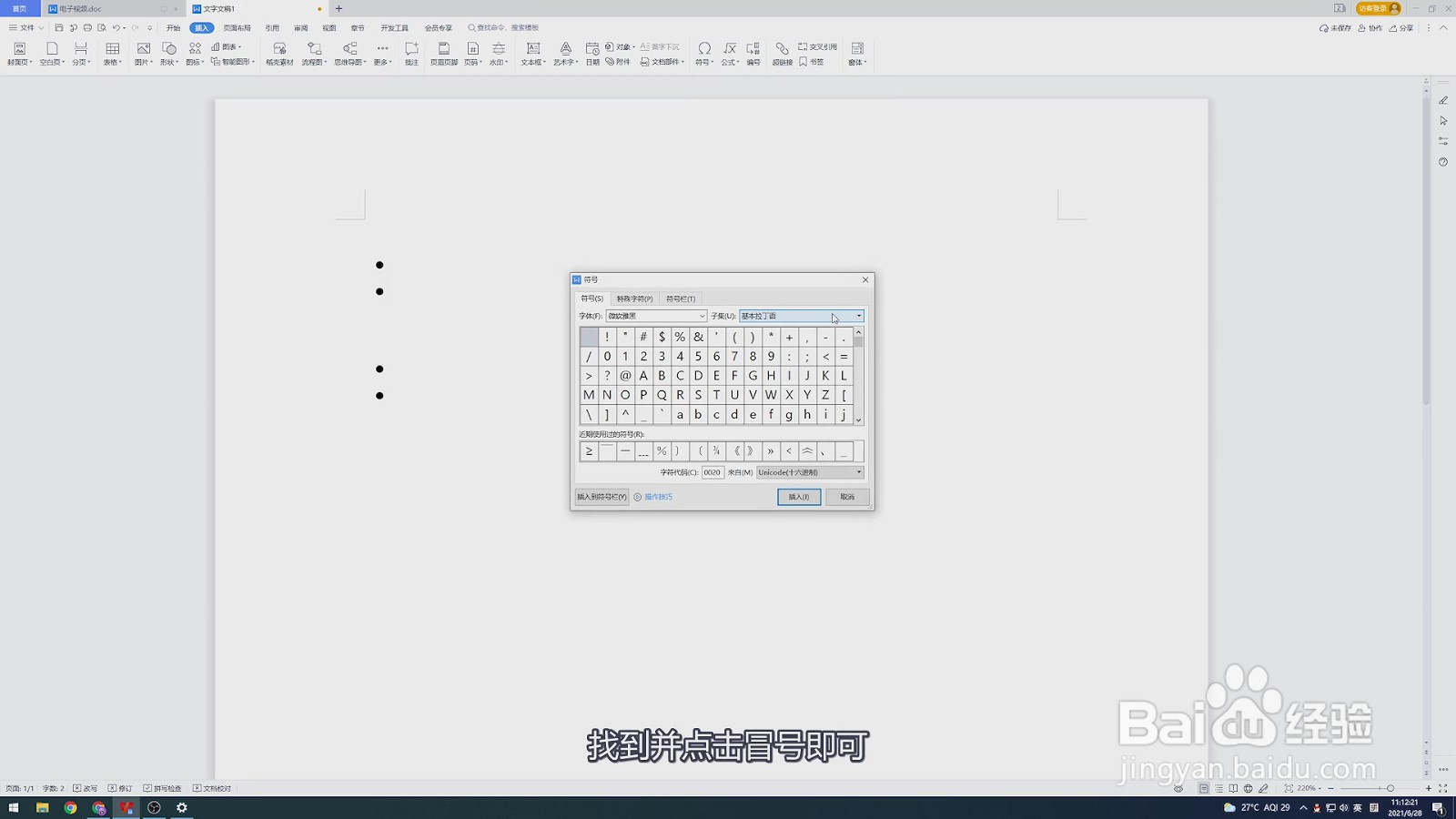The height and width of the screenshot is (819, 1456).
Task: Open the table (表格) insert tool
Action: (112, 54)
